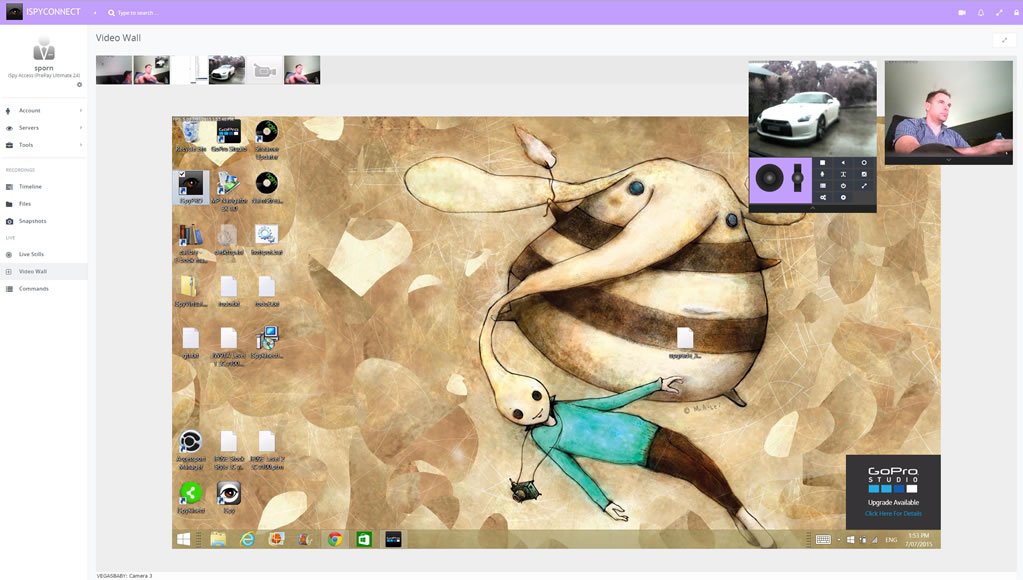Open notifications with the bell icon
The image size is (1023, 580).
point(981,12)
